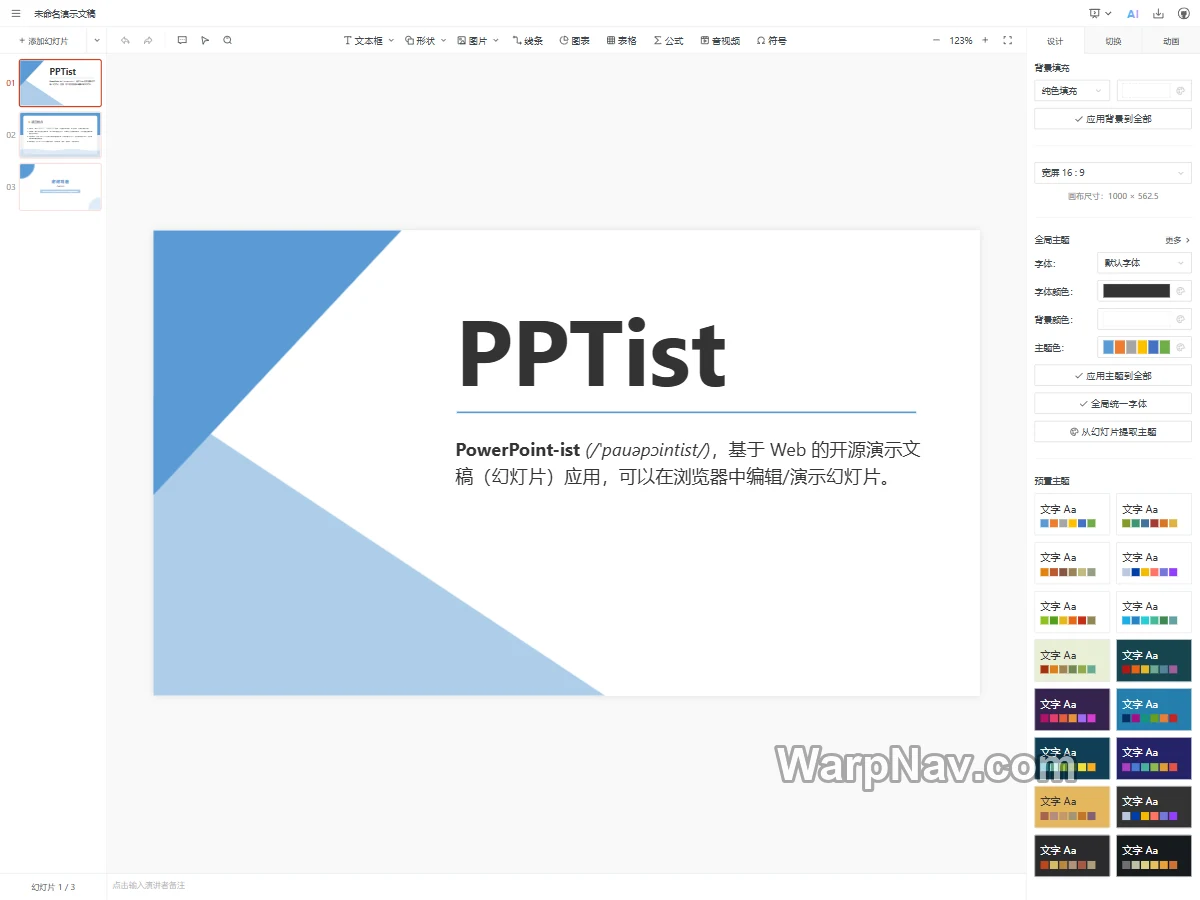The image size is (1200, 900).
Task: Select the PPTist title text on slide
Action: [x=592, y=354]
